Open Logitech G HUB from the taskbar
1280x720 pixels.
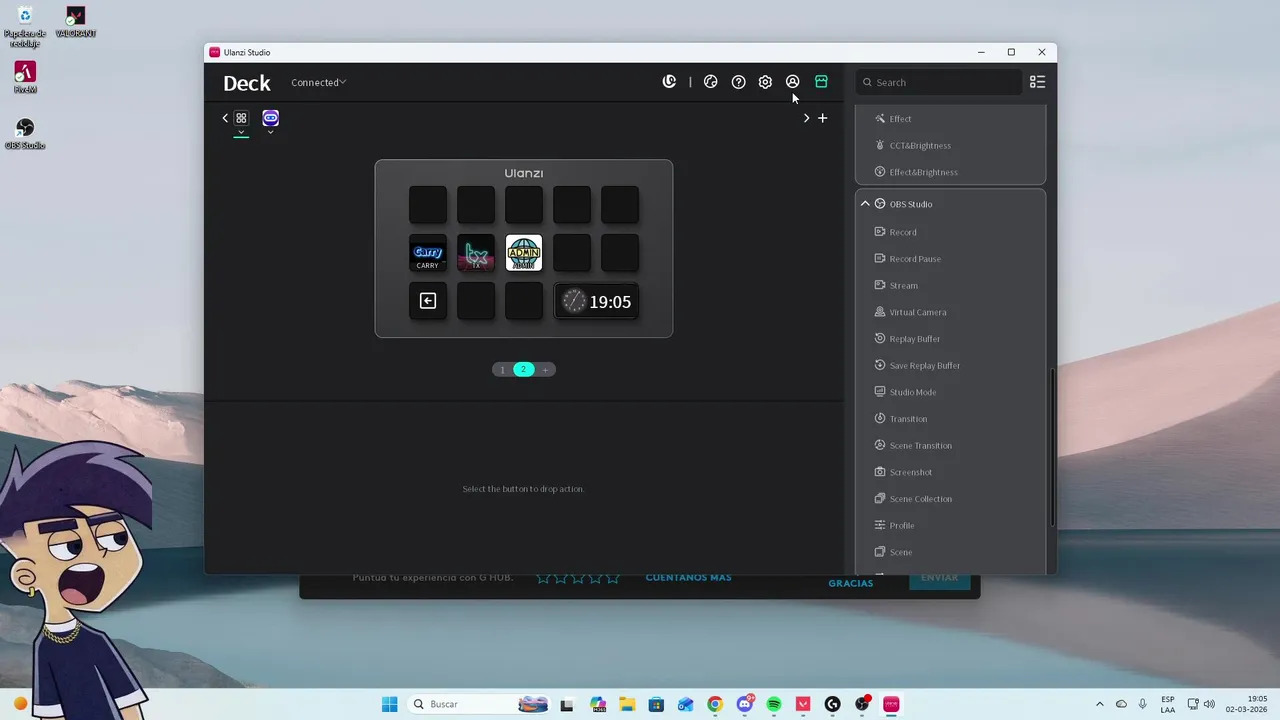[832, 704]
